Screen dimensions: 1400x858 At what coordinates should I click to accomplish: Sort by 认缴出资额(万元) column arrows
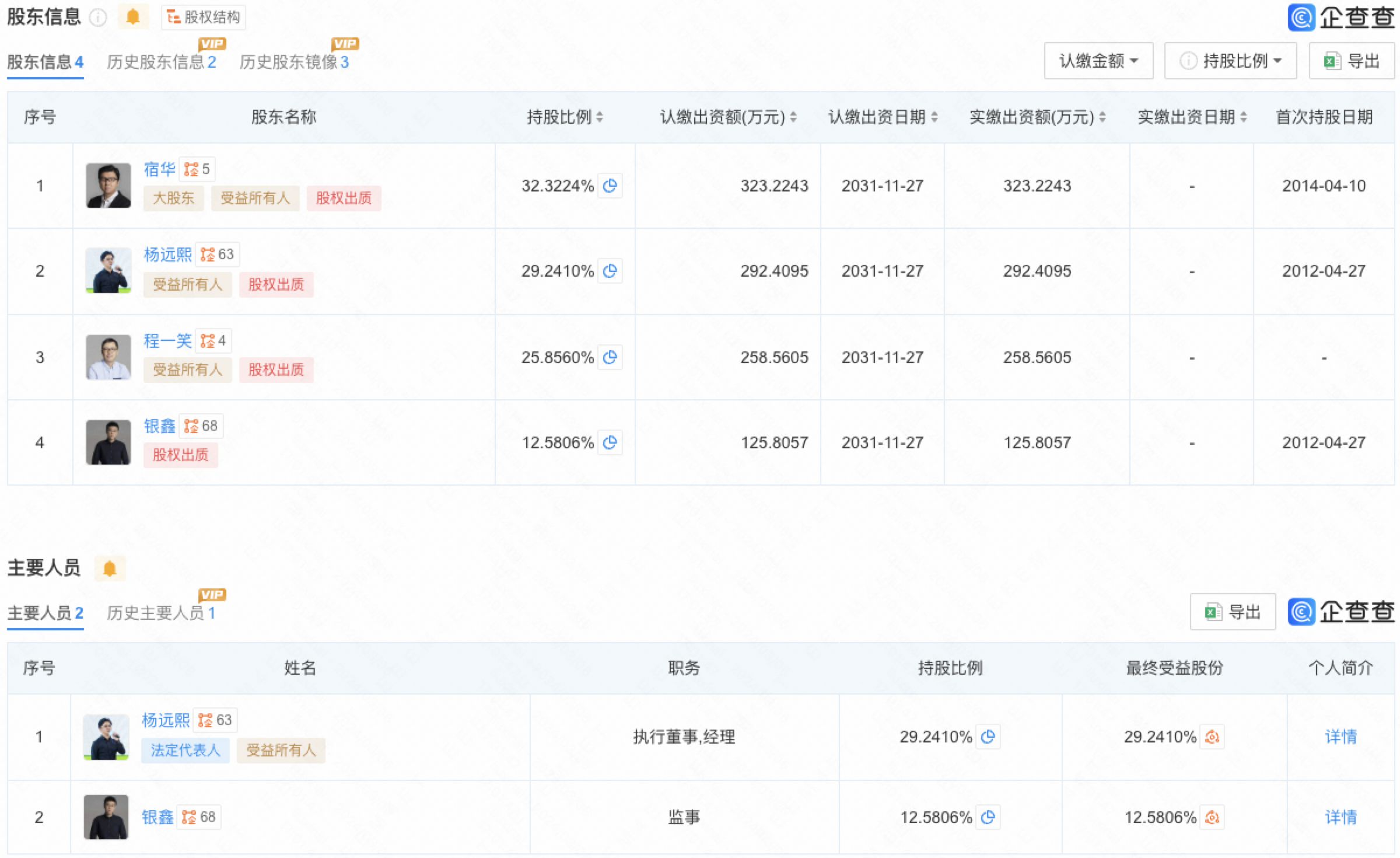click(x=793, y=117)
